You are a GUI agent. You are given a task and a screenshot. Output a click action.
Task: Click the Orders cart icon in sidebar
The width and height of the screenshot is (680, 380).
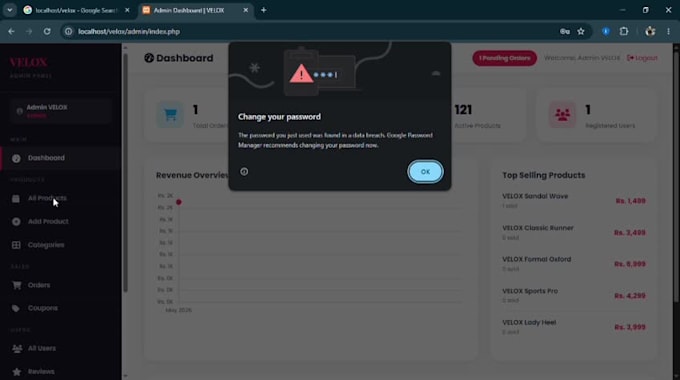point(16,285)
